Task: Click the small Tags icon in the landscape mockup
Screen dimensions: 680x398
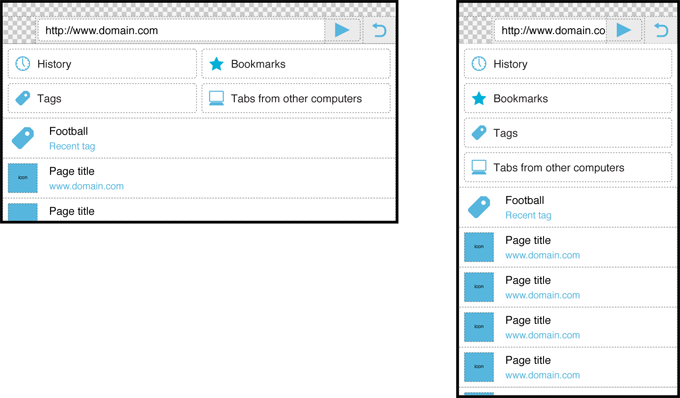Action: 23,98
